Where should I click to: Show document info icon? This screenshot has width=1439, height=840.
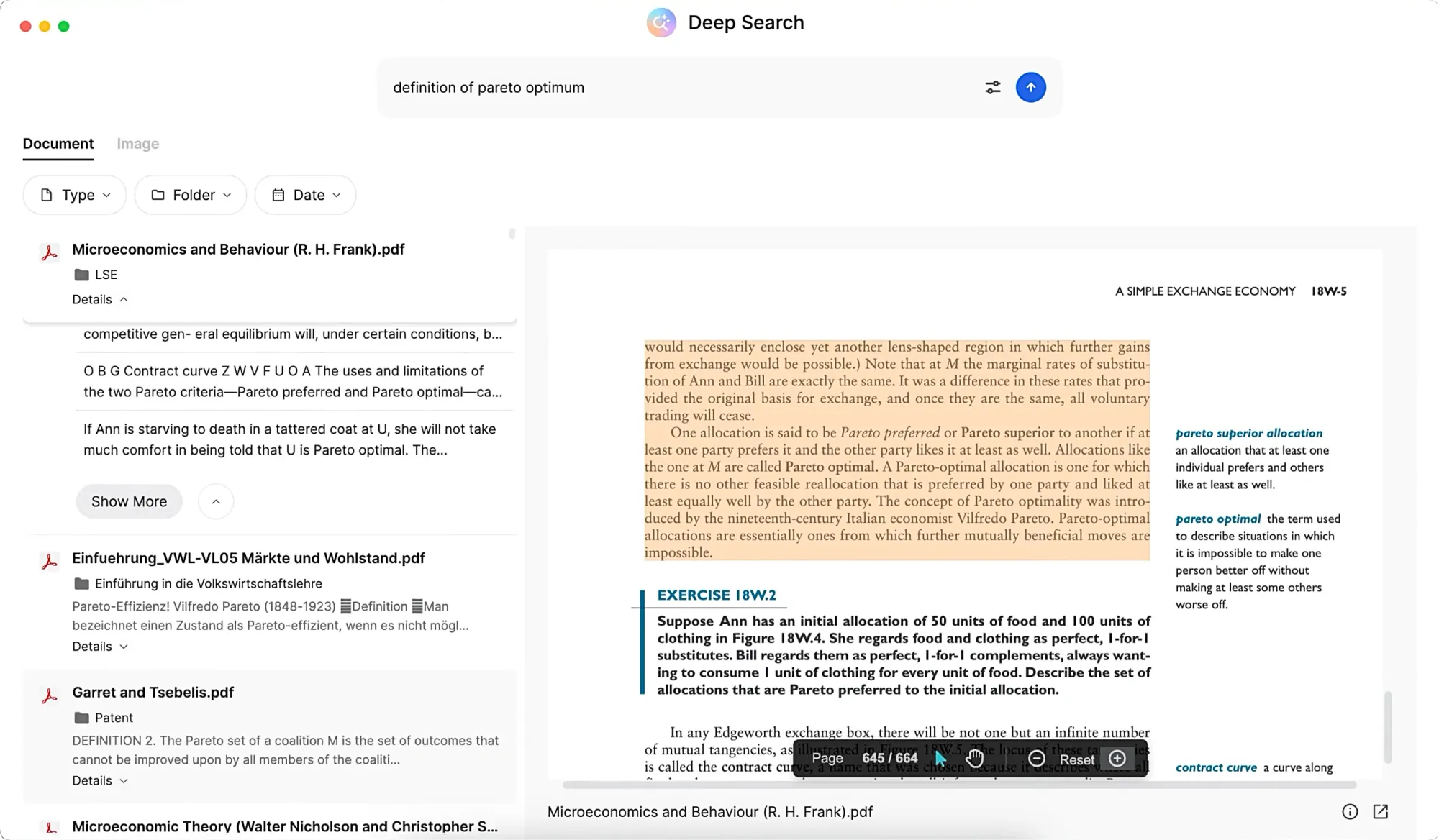(1350, 812)
